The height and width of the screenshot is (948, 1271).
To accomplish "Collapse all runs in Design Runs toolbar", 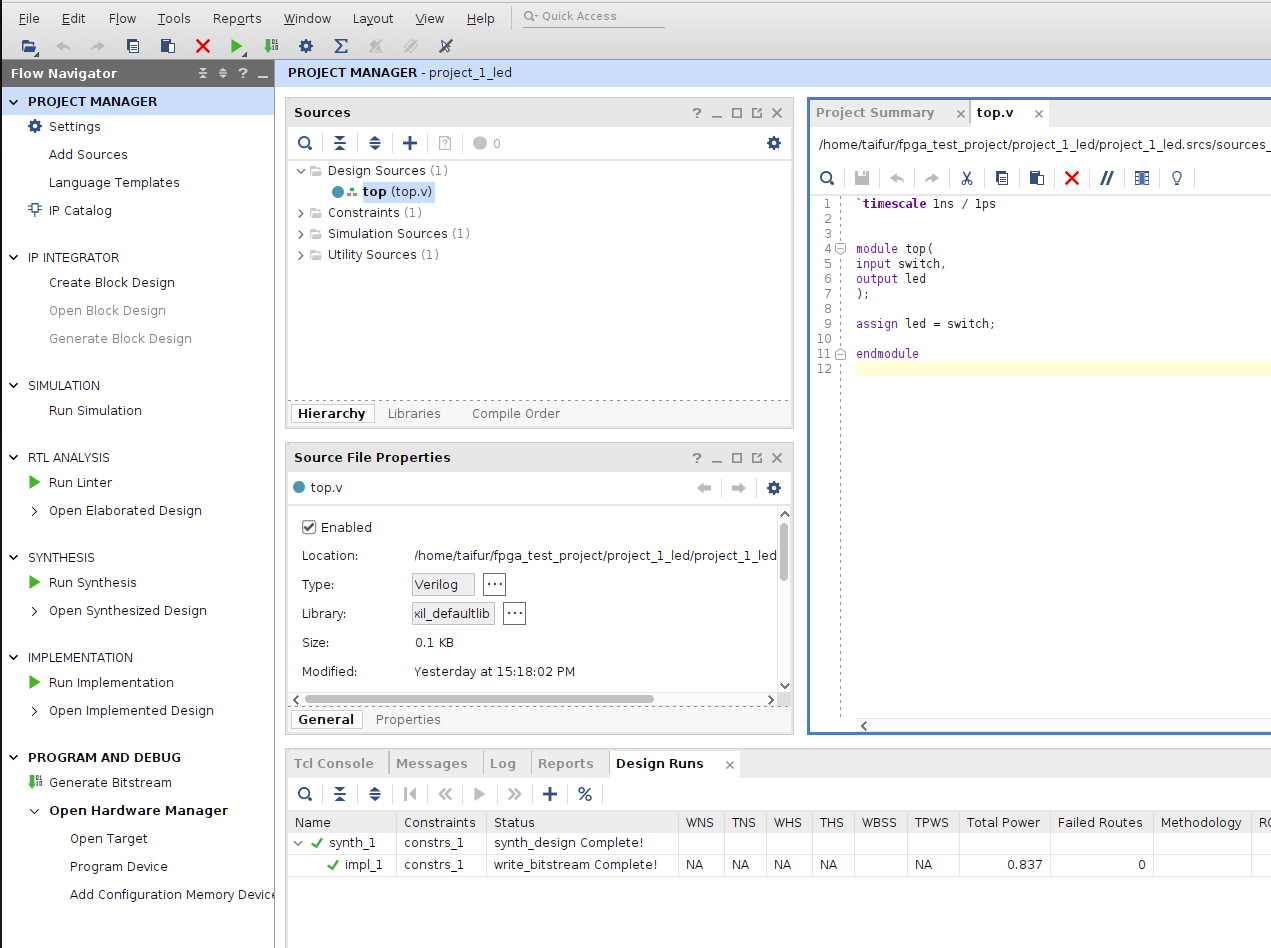I will (x=340, y=794).
